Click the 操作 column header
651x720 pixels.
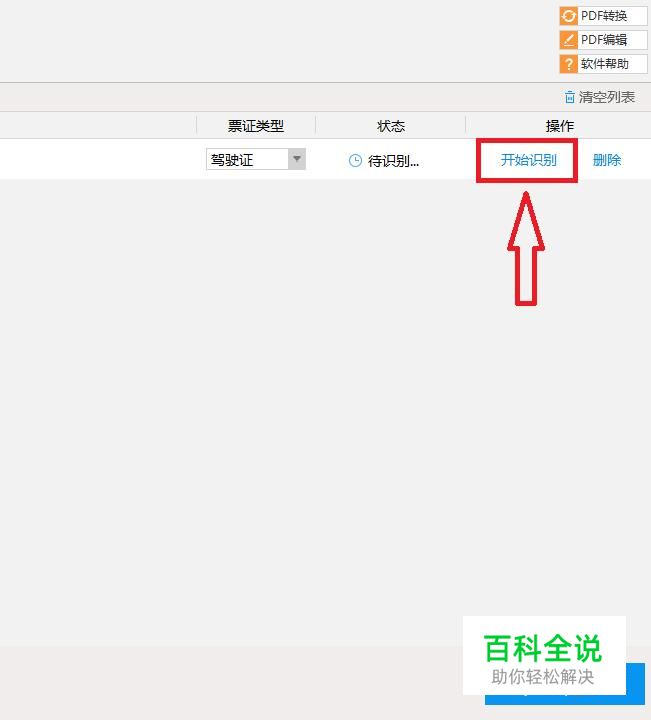point(560,126)
